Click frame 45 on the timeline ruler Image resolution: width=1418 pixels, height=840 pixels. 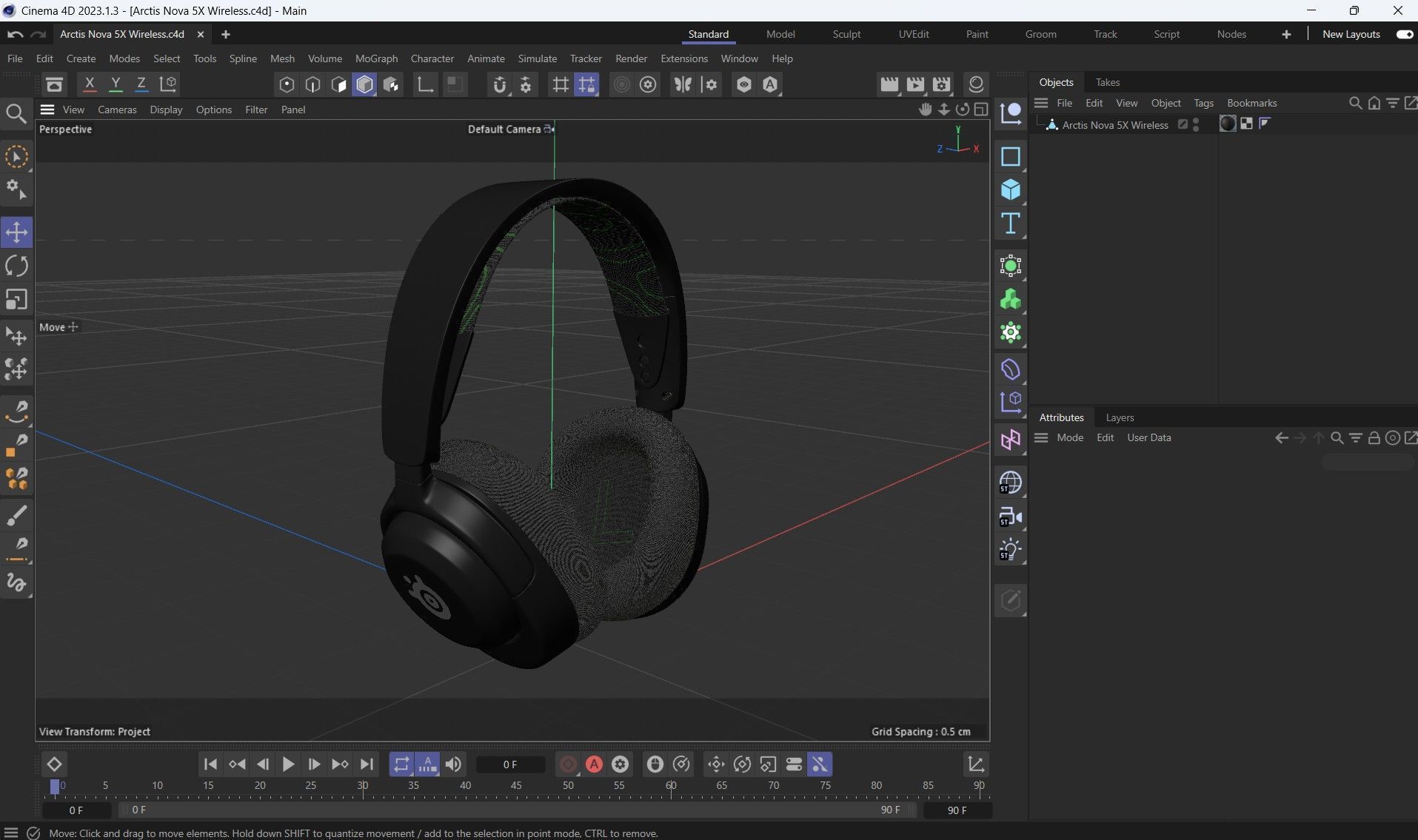point(516,786)
